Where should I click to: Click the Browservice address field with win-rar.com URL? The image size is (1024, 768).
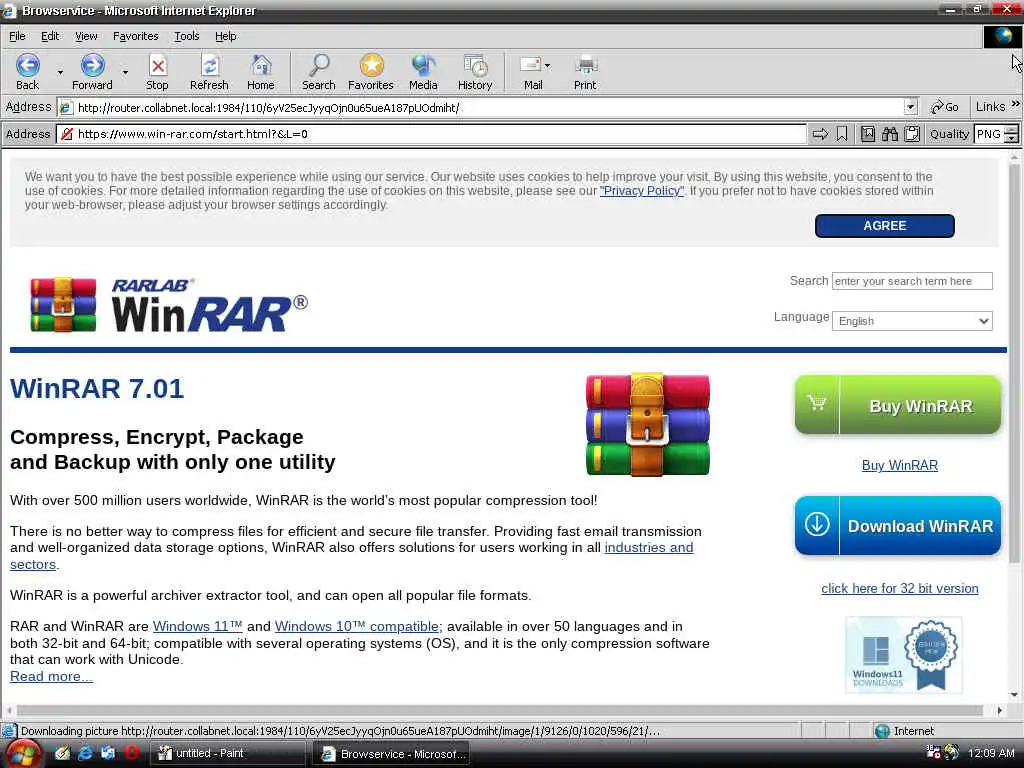[431, 134]
